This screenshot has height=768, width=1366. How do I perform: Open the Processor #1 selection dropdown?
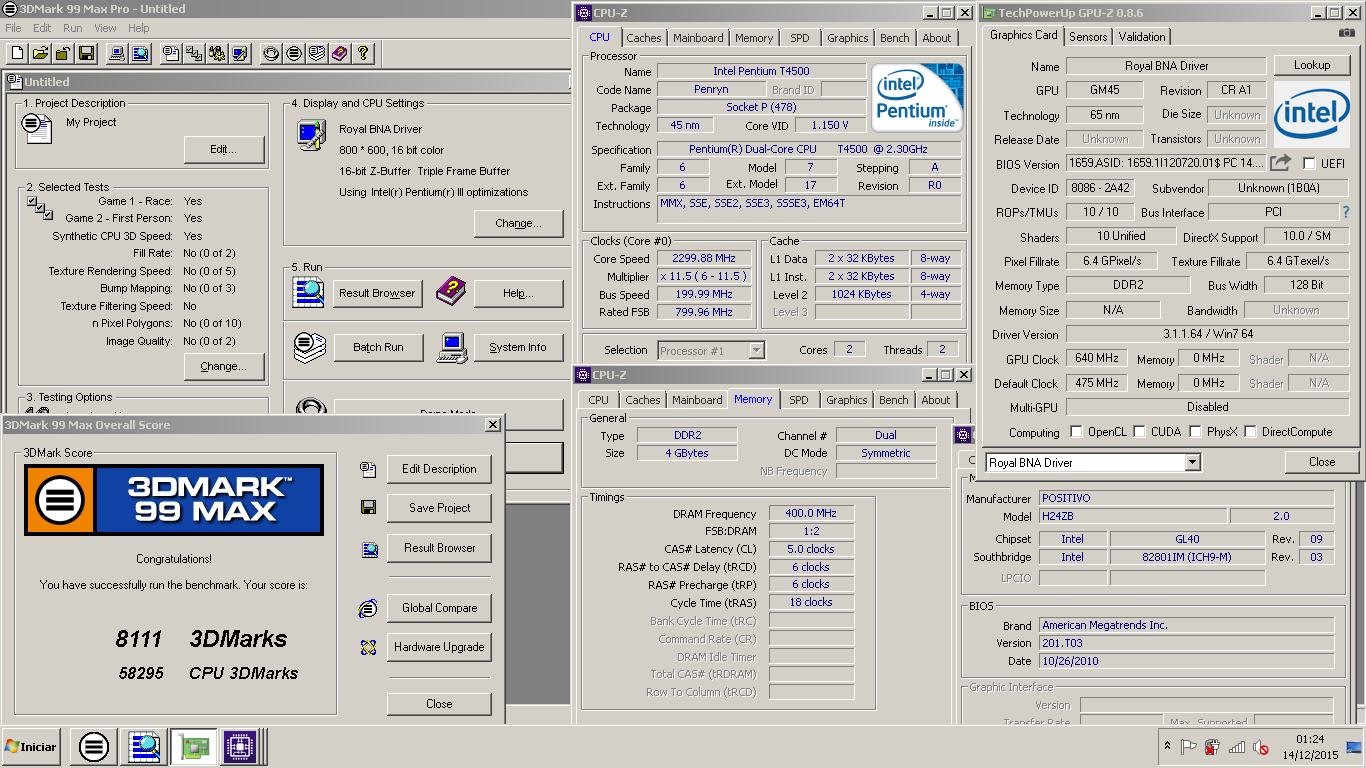756,350
